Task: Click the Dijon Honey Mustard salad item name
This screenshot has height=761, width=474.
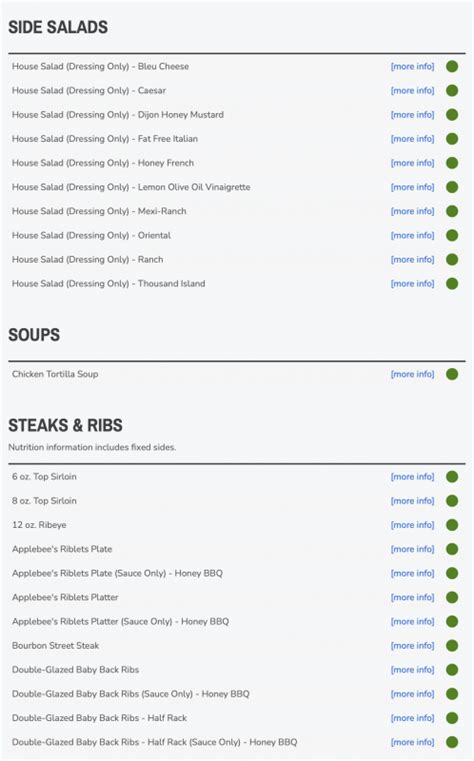Action: pyautogui.click(x=118, y=115)
